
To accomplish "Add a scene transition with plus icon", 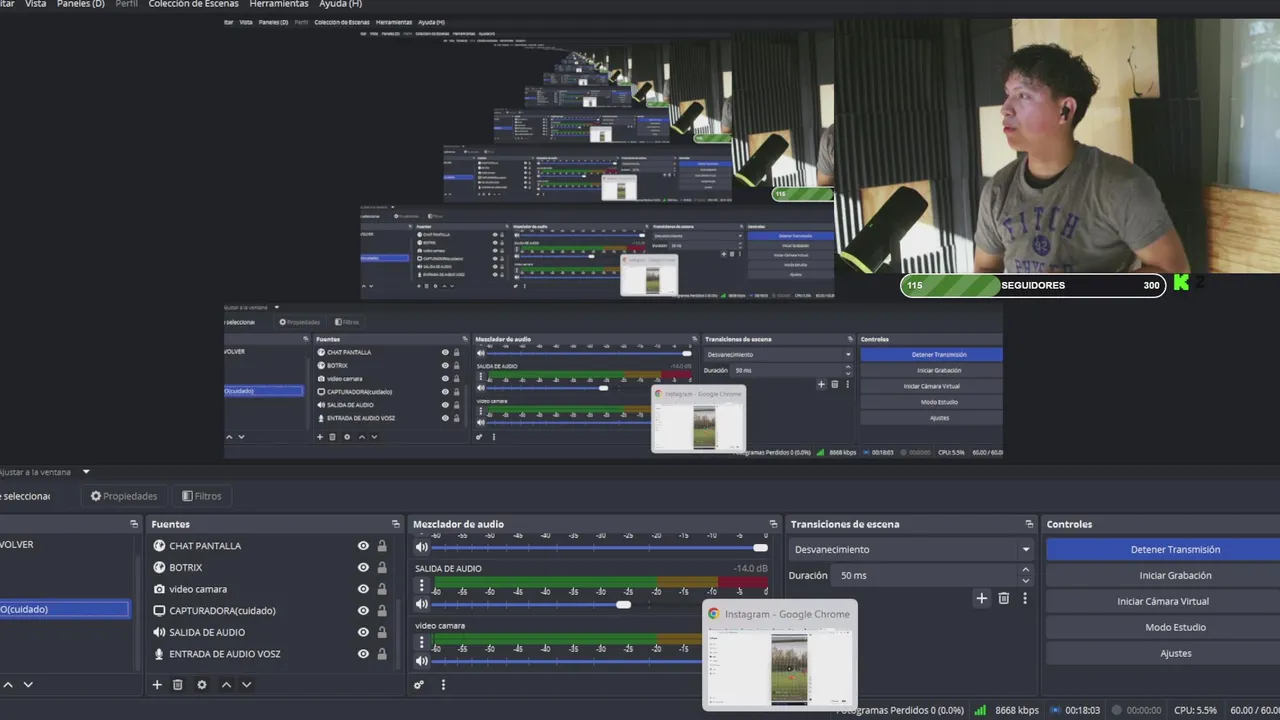I will coord(982,598).
